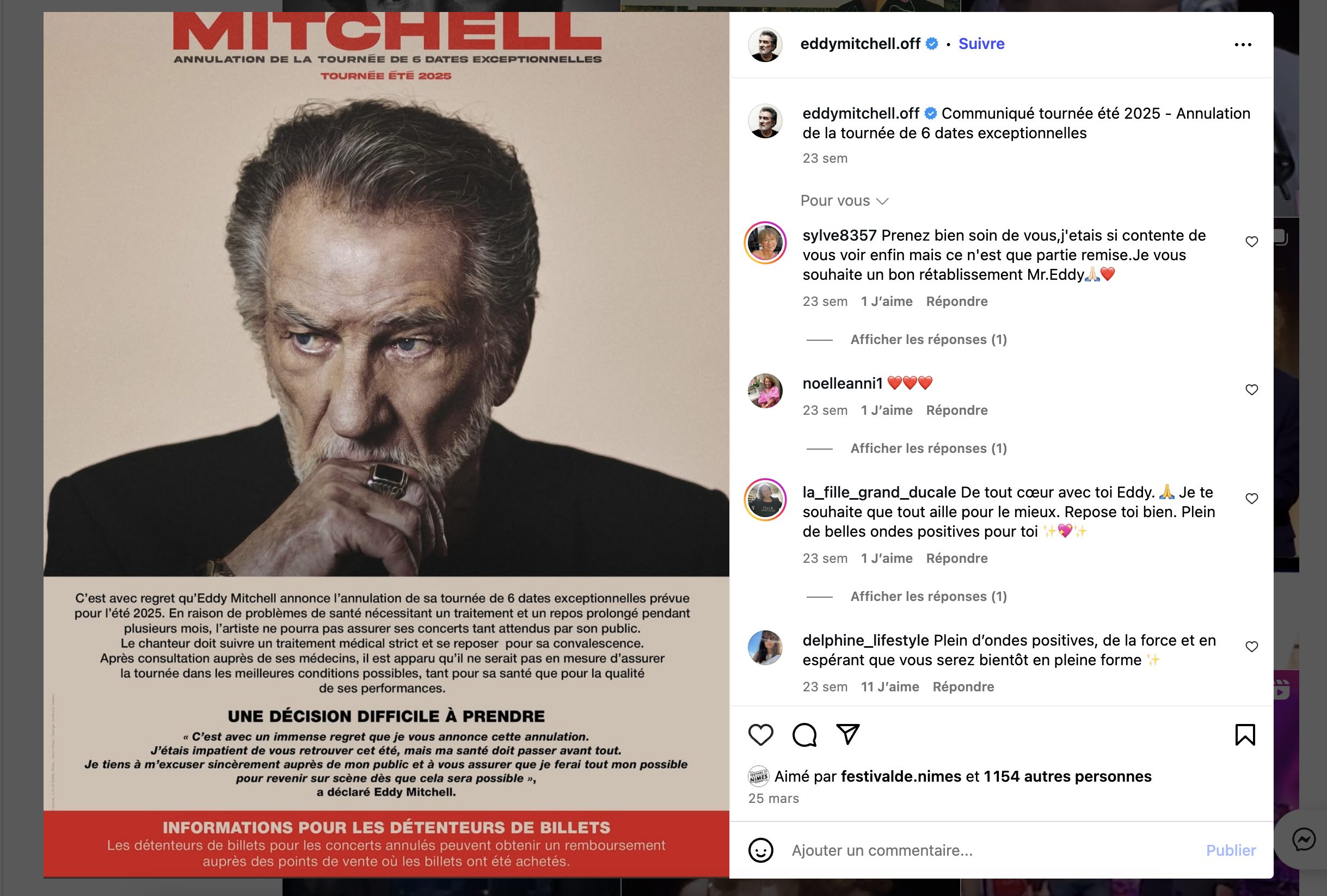Screen dimensions: 1327x896
Task: Reply to delphine_lifestyle's comment
Action: [x=963, y=687]
